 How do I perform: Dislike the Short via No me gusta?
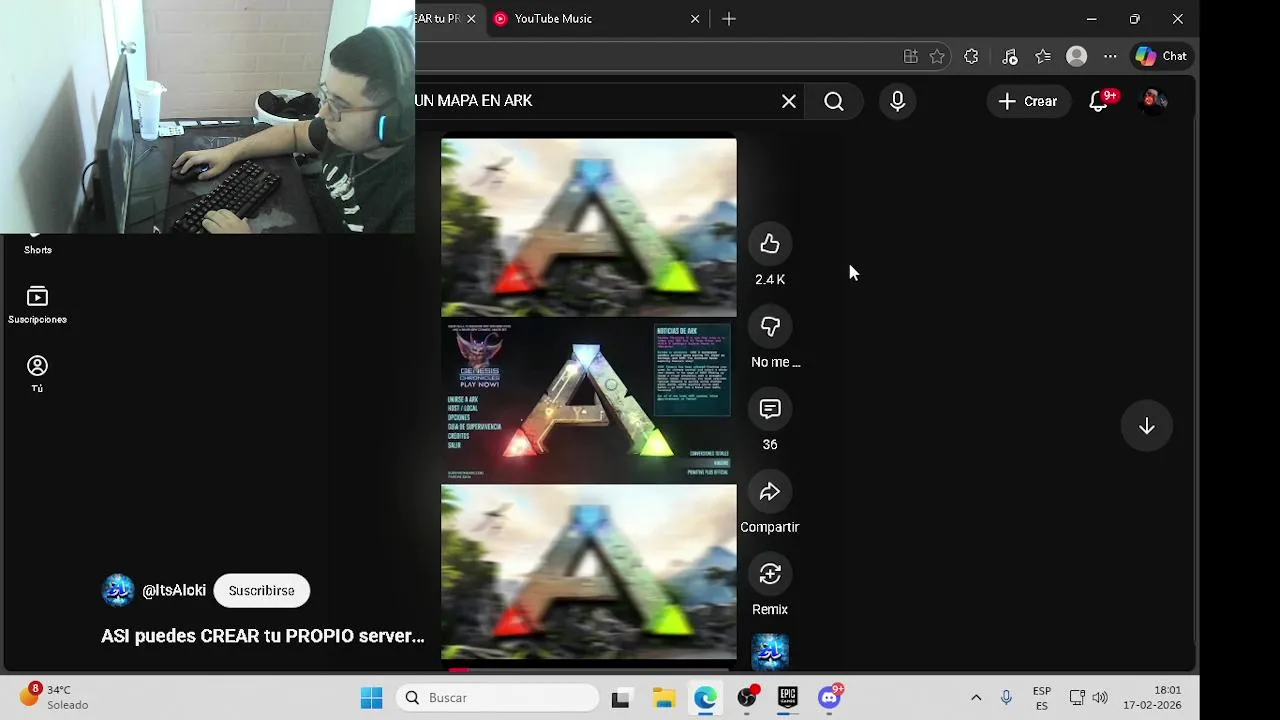pos(770,327)
